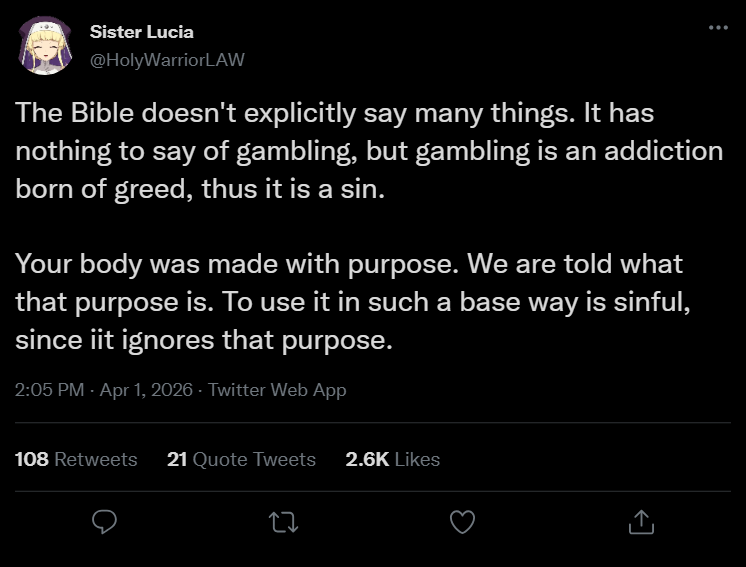746x567 pixels.
Task: Click the 2:05 PM timestamp
Action: pyautogui.click(x=50, y=390)
